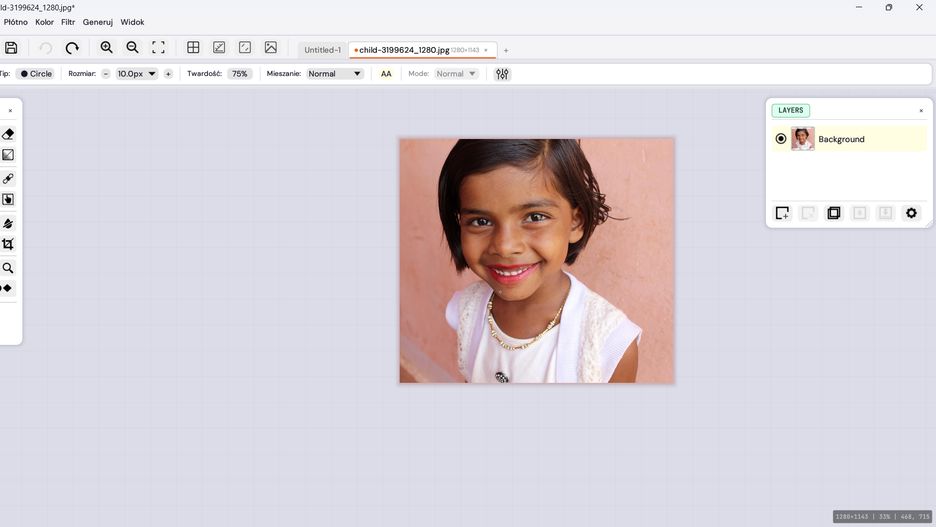Viewport: 936px width, 527px height.
Task: Select the Eraser tool
Action: pos(8,134)
